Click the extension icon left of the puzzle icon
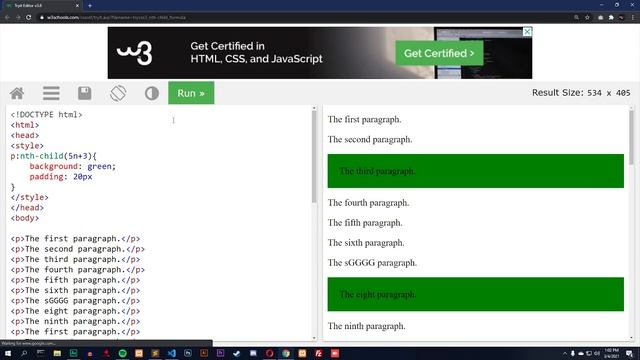The image size is (640, 360). pyautogui.click(x=600, y=18)
